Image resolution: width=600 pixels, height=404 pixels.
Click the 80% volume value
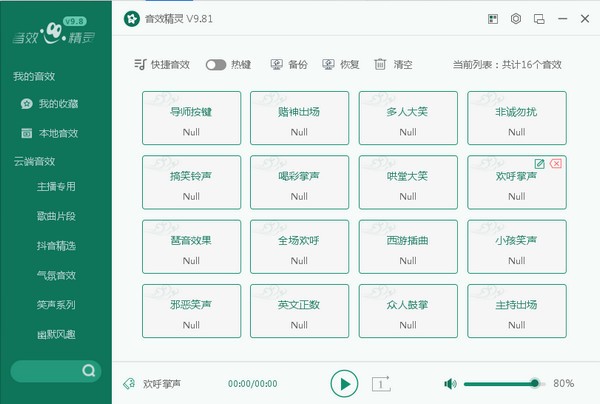pyautogui.click(x=564, y=383)
